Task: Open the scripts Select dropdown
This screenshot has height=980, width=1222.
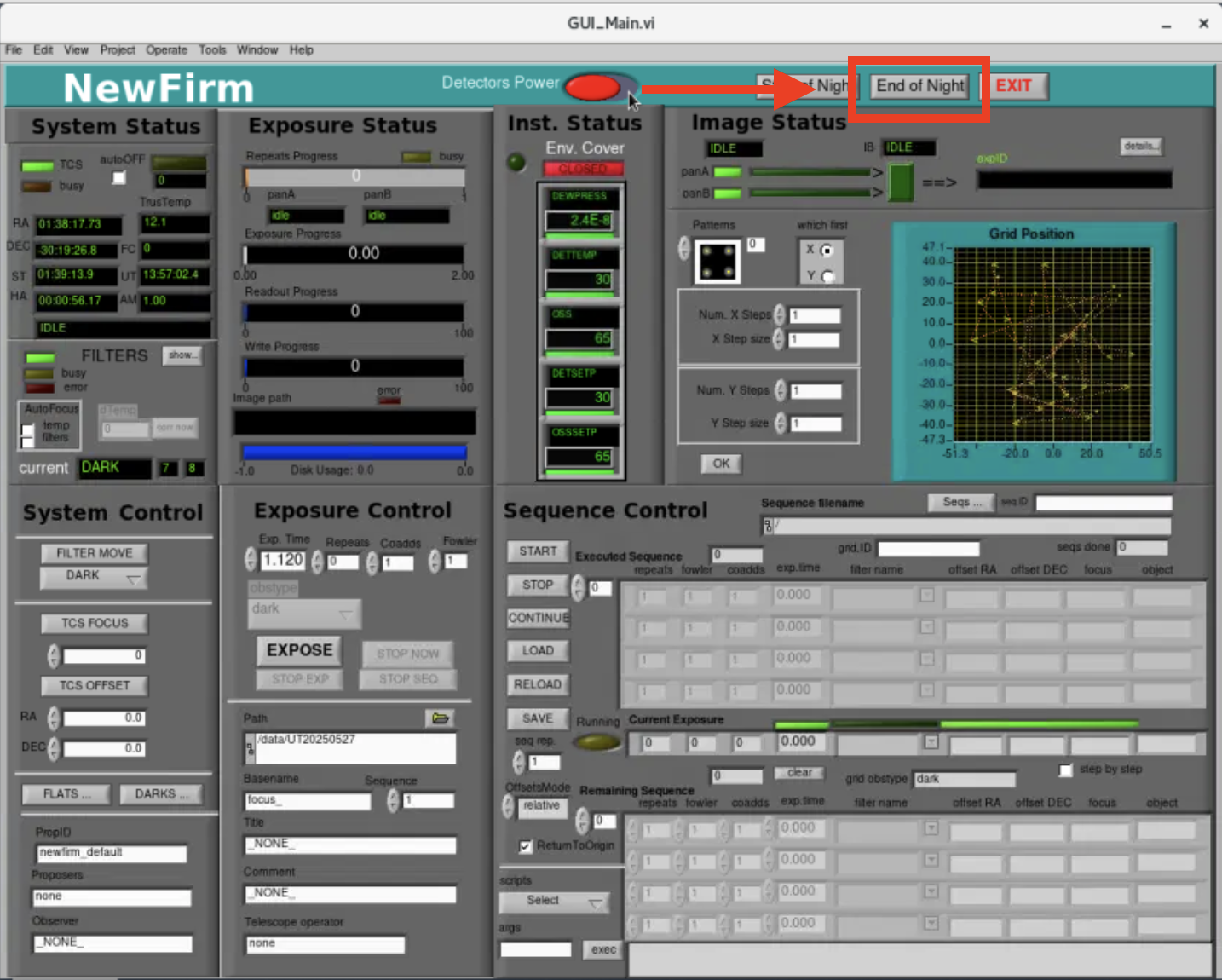Action: tap(553, 902)
